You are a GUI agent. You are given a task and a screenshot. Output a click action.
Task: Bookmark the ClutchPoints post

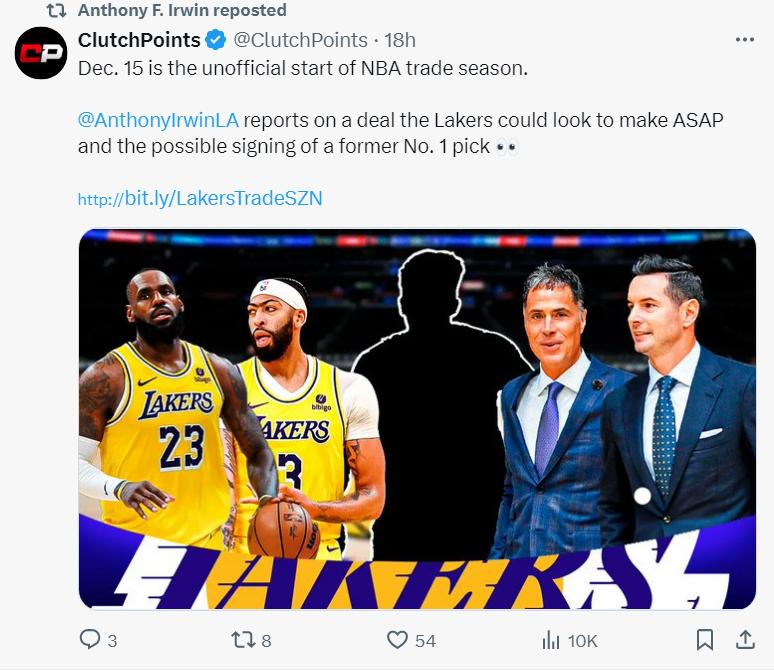click(x=705, y=640)
